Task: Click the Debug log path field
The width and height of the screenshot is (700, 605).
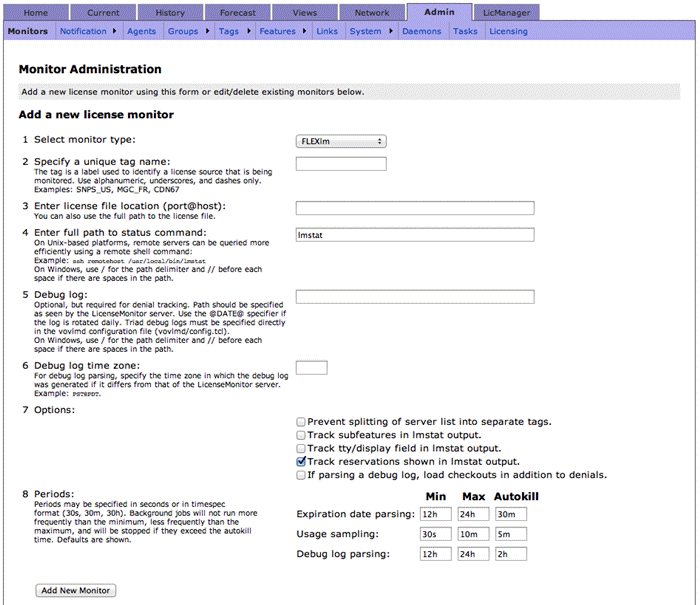Action: click(414, 297)
